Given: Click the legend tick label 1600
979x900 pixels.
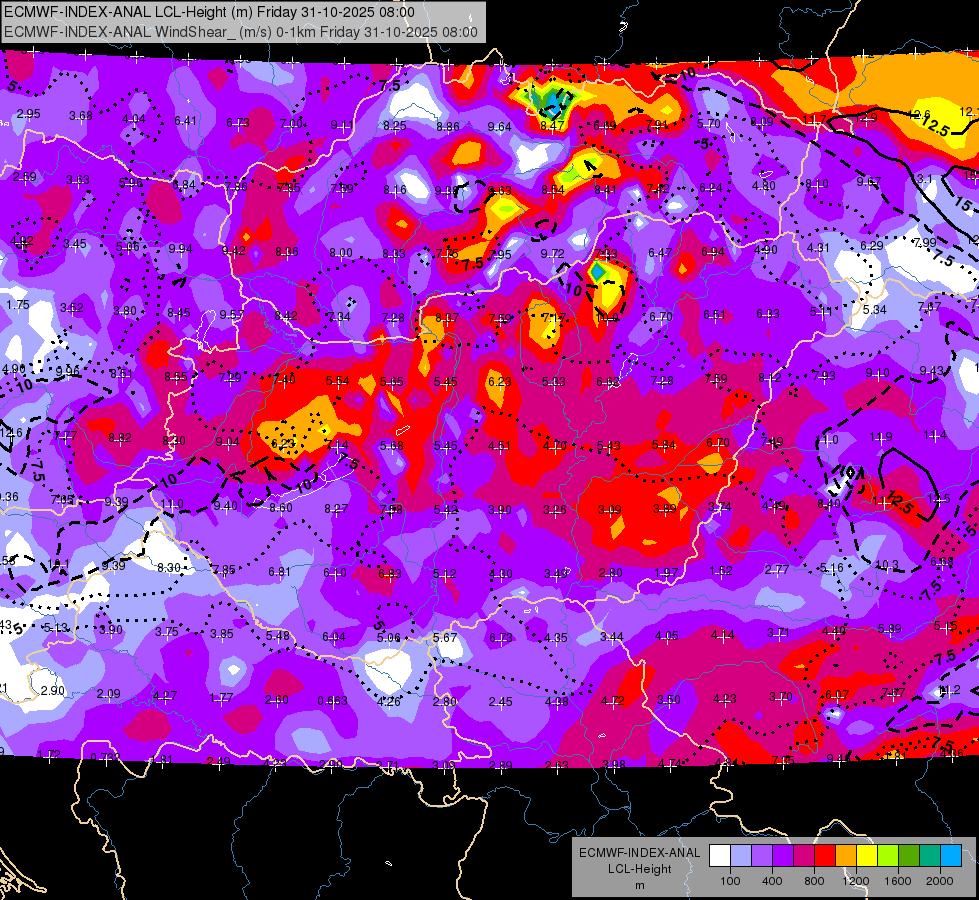Looking at the screenshot, I should tap(897, 881).
